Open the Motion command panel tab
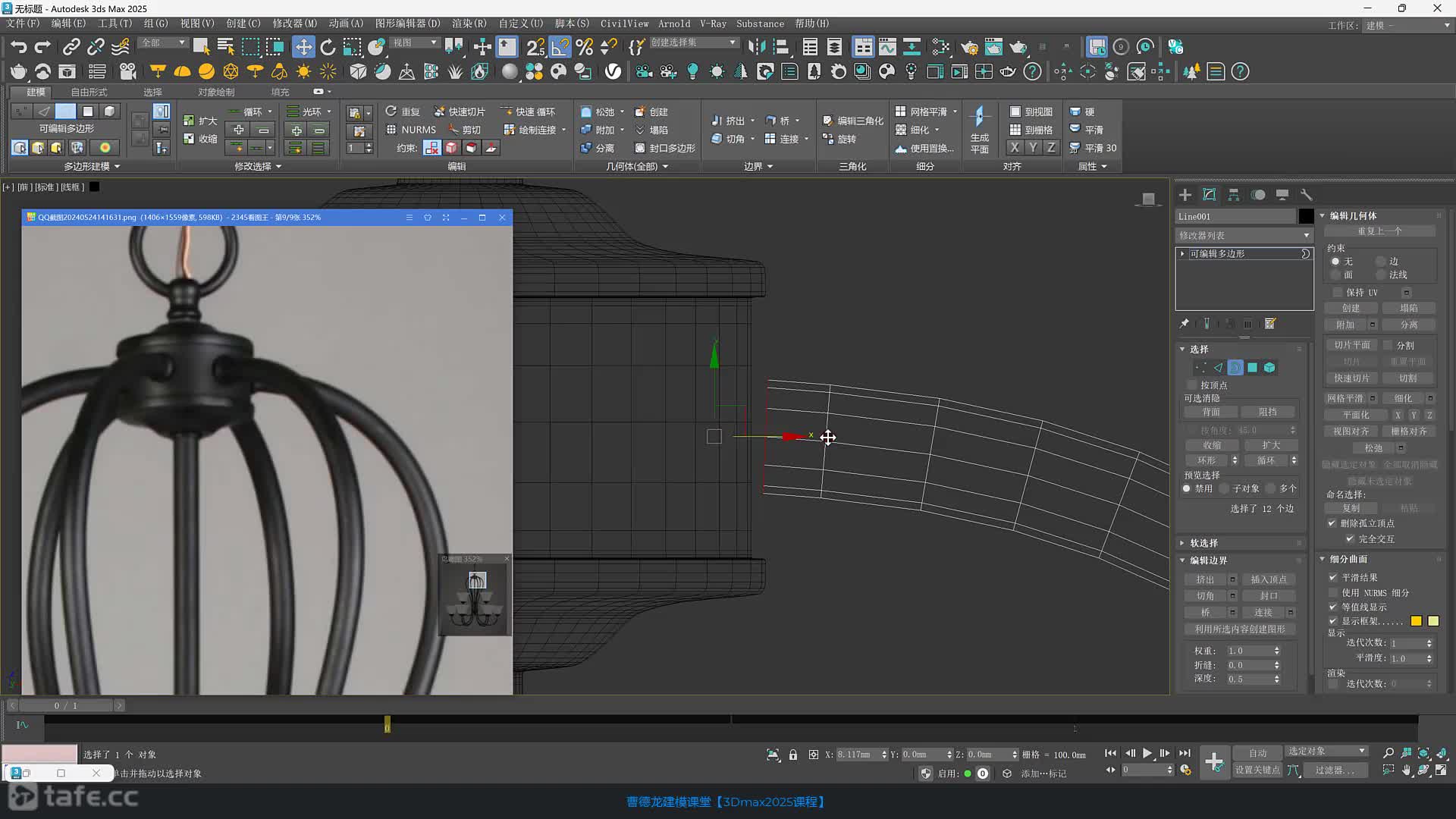This screenshot has height=819, width=1456. pos(1258,195)
